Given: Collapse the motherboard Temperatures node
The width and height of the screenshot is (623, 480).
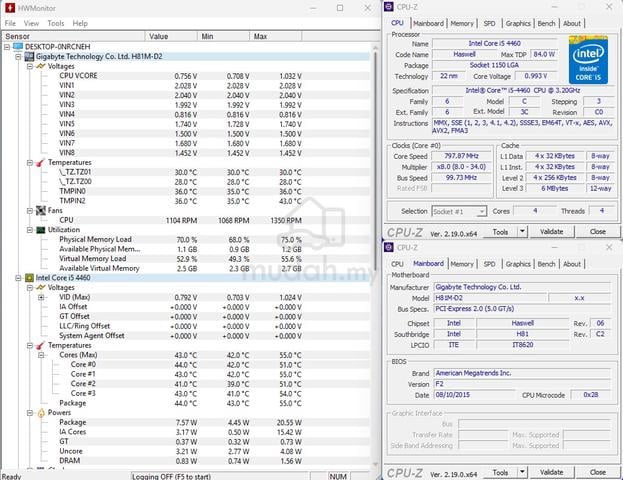Looking at the screenshot, I should [x=30, y=163].
